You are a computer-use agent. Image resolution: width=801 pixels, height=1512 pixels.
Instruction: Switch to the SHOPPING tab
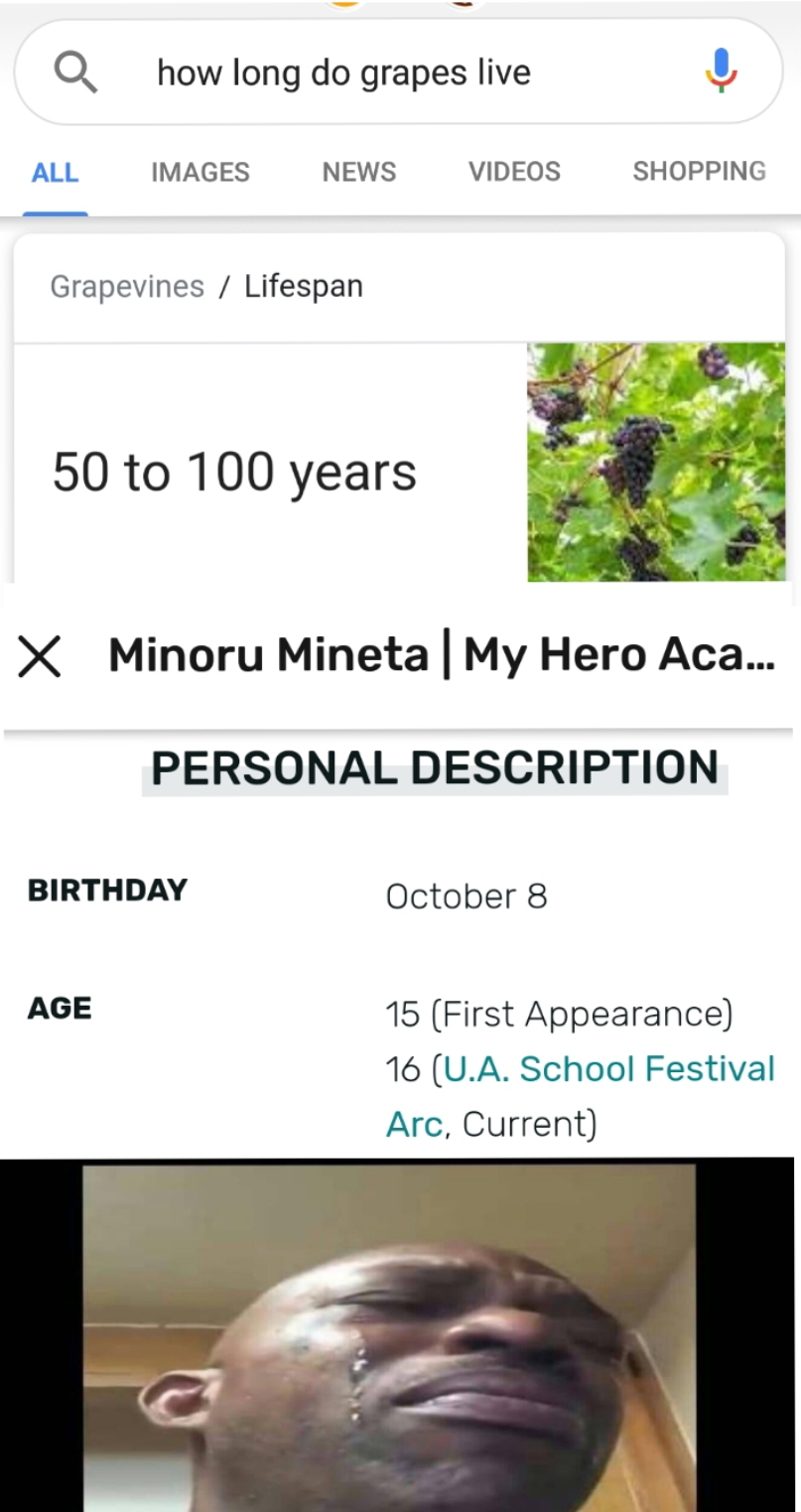click(699, 172)
